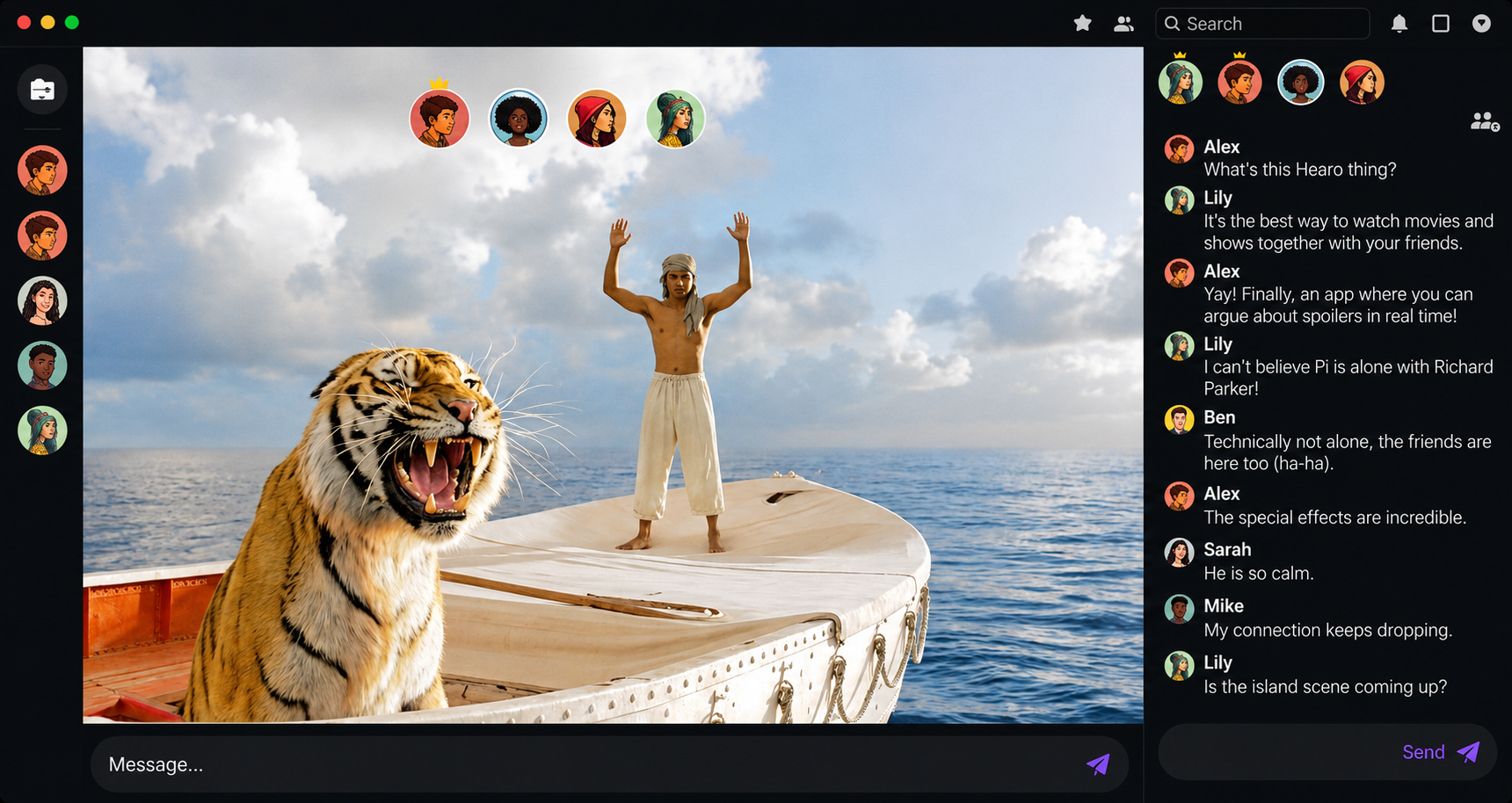Open the circular dropdown arrow at top right

1482,24
